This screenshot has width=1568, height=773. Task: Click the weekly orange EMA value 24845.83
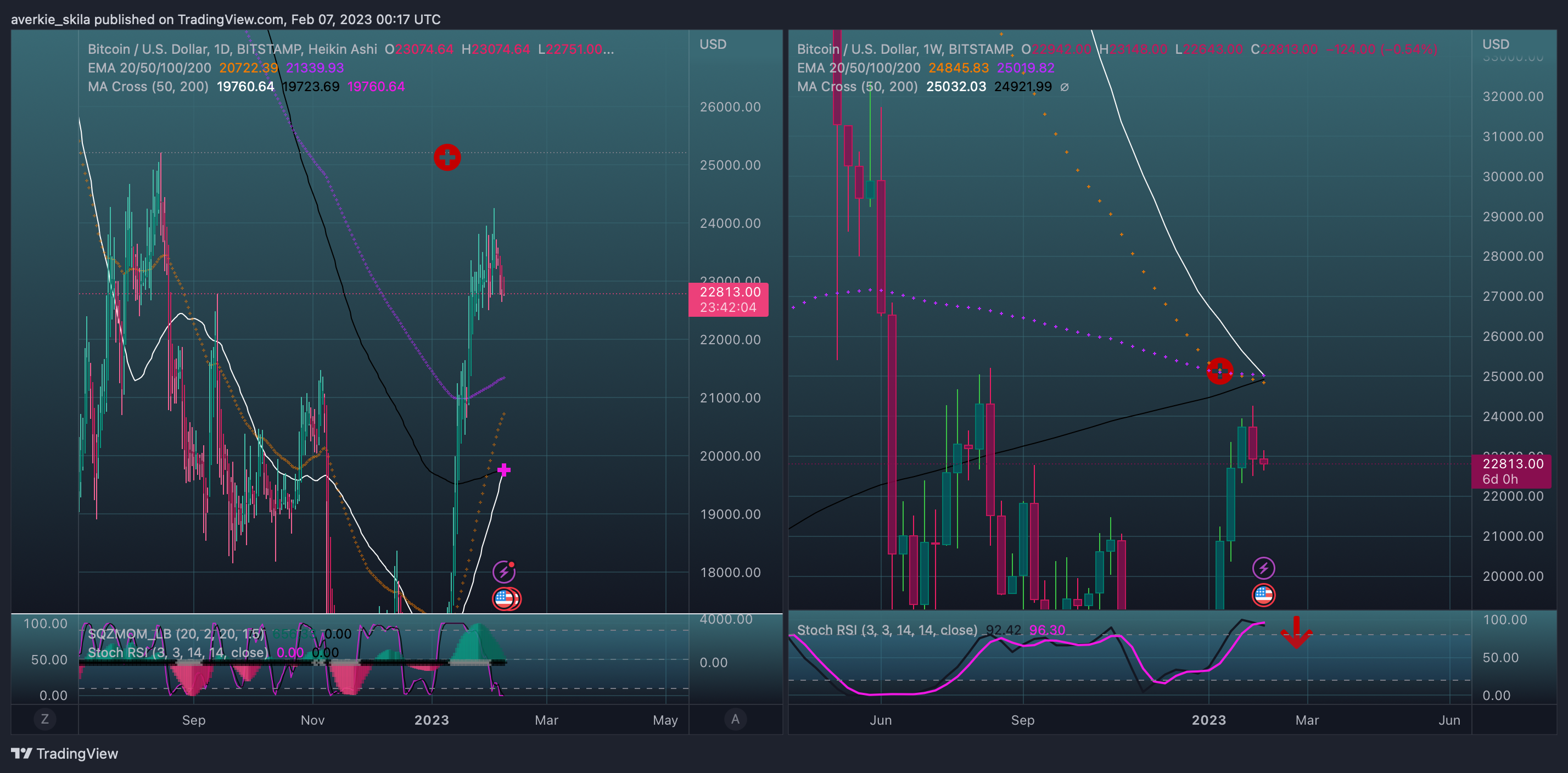pos(958,68)
